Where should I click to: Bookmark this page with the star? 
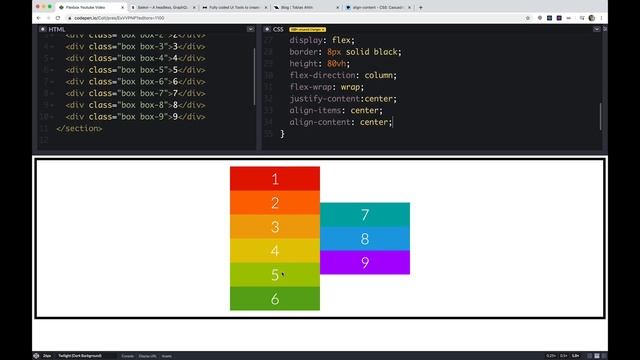click(527, 18)
